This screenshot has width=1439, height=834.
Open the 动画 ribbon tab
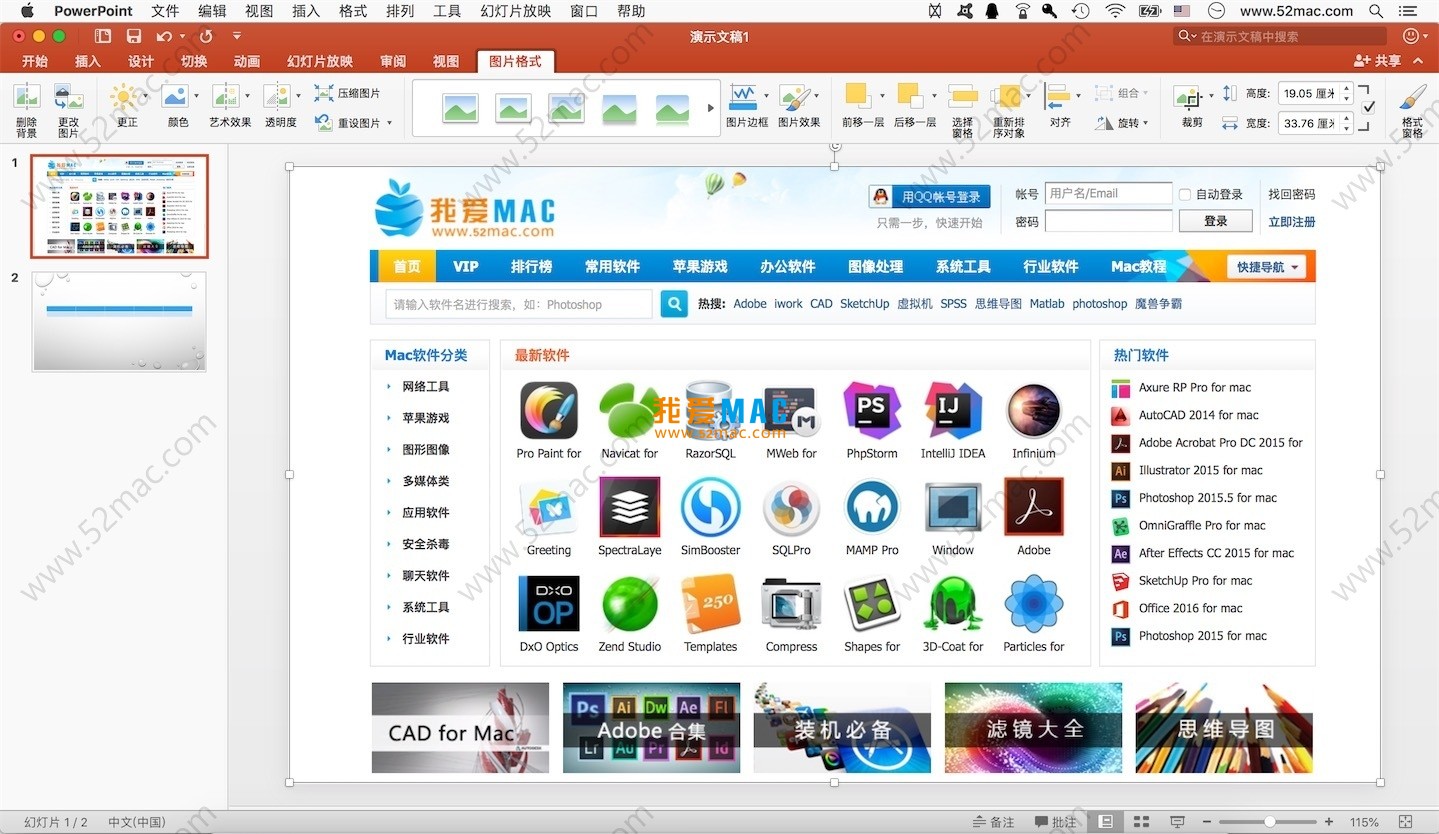[247, 61]
